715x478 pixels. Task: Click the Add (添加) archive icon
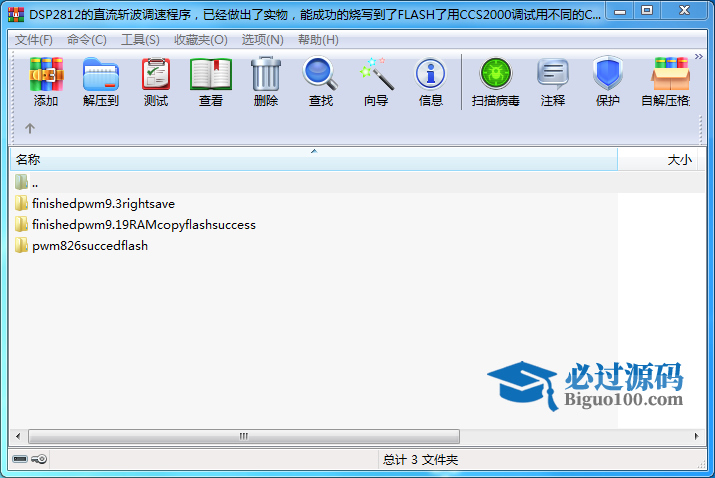tap(46, 81)
